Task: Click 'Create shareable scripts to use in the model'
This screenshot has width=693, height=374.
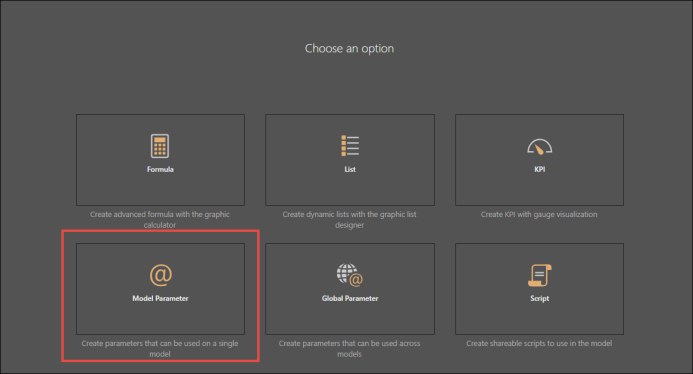Action: [539, 343]
